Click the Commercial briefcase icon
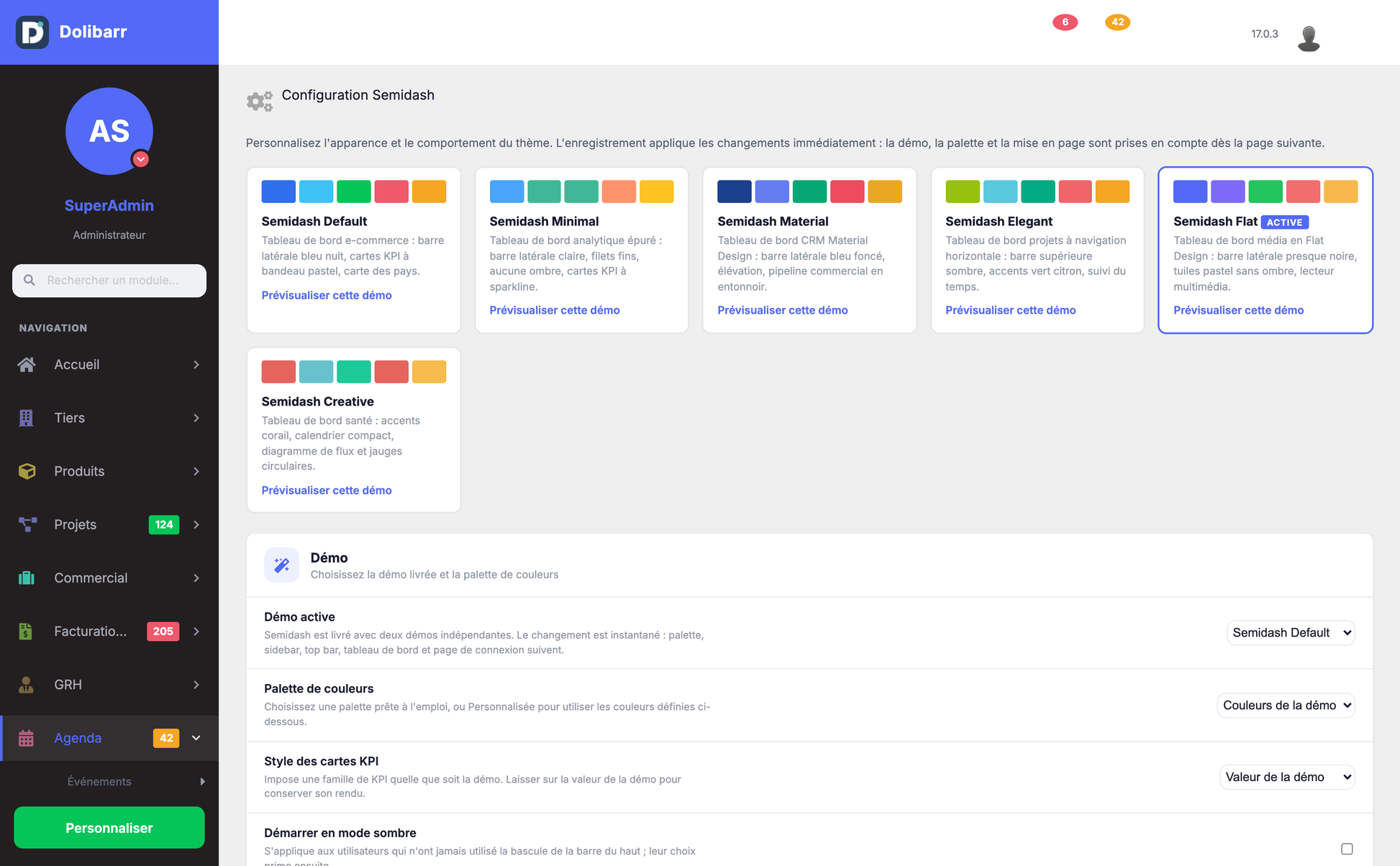1400x866 pixels. 27,578
